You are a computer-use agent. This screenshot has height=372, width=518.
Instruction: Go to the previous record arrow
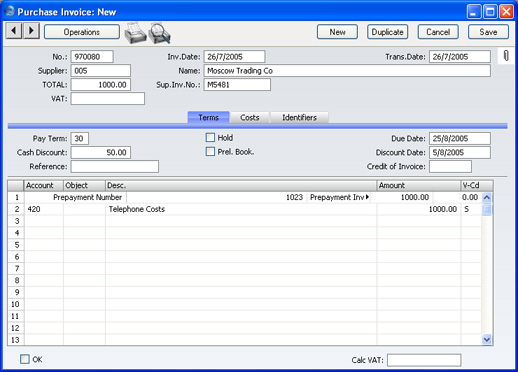coord(14,31)
